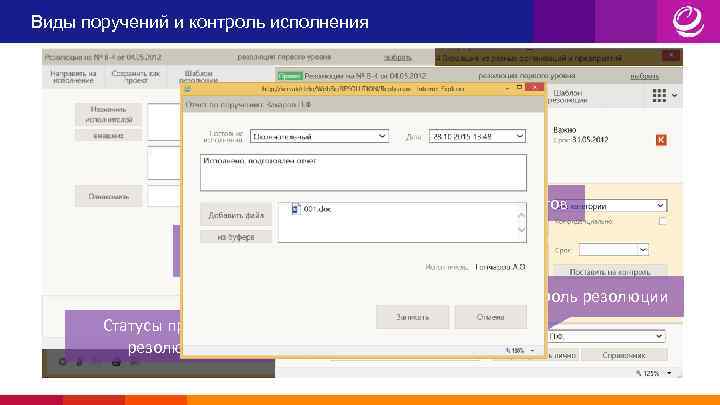The image size is (720, 405).
Task: Open the 'Срок' deadline dropdown
Action: (643, 250)
